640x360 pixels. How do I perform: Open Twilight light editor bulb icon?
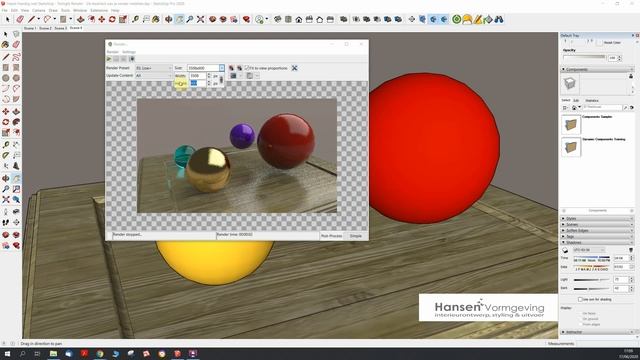467,19
